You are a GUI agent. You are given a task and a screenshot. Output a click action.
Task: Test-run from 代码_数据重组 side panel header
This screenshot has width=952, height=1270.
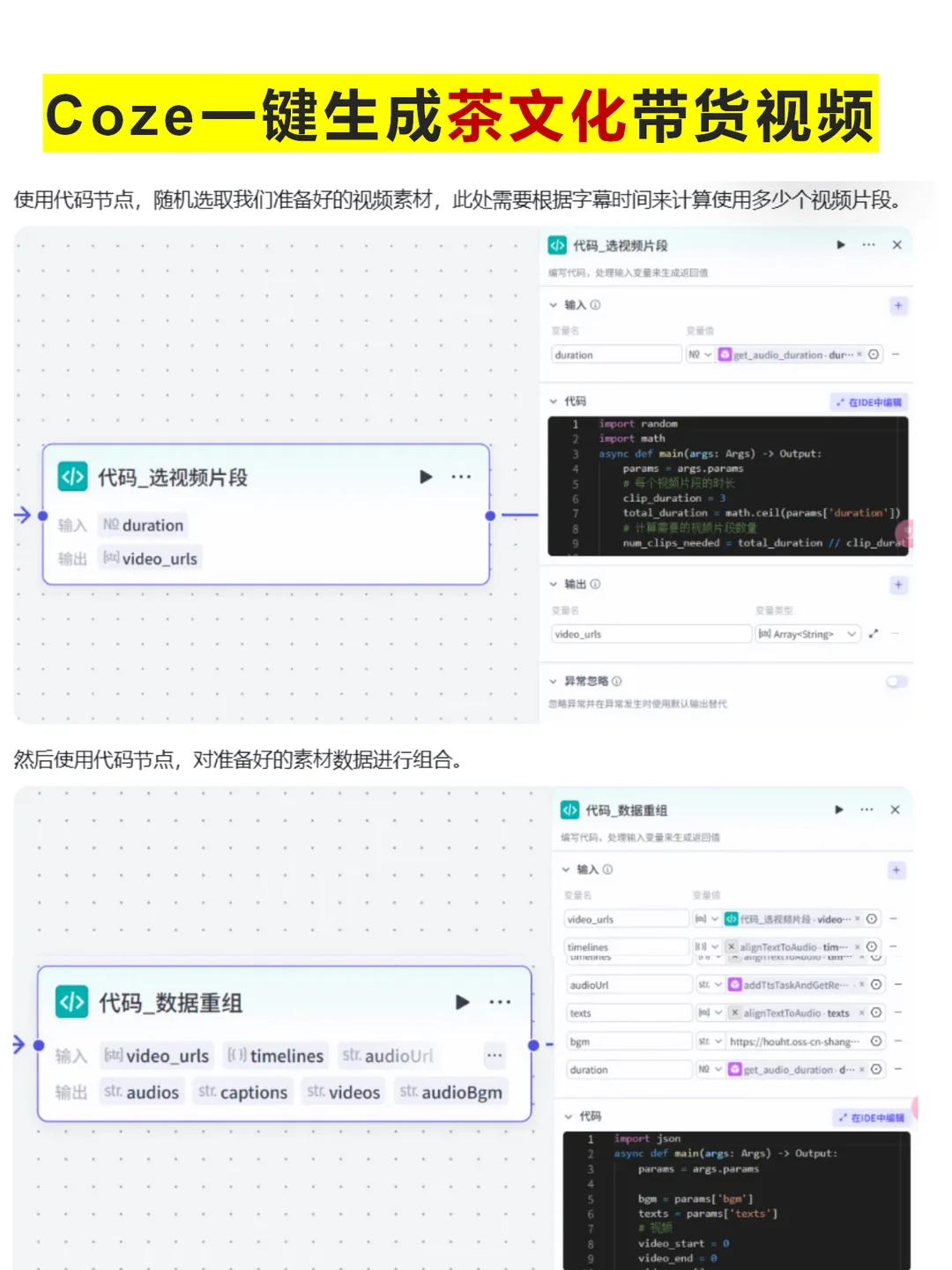(839, 810)
